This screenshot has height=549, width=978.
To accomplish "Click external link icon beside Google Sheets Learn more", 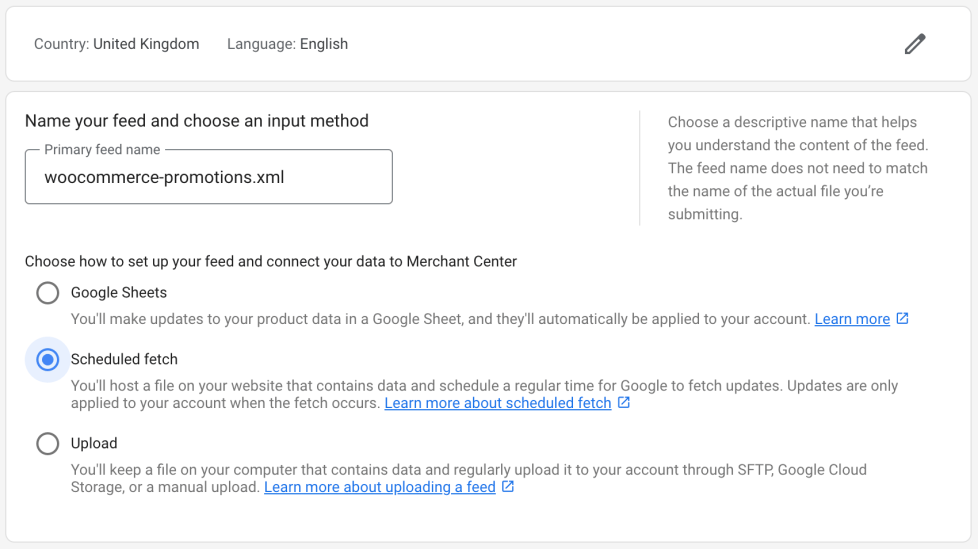I will (903, 319).
